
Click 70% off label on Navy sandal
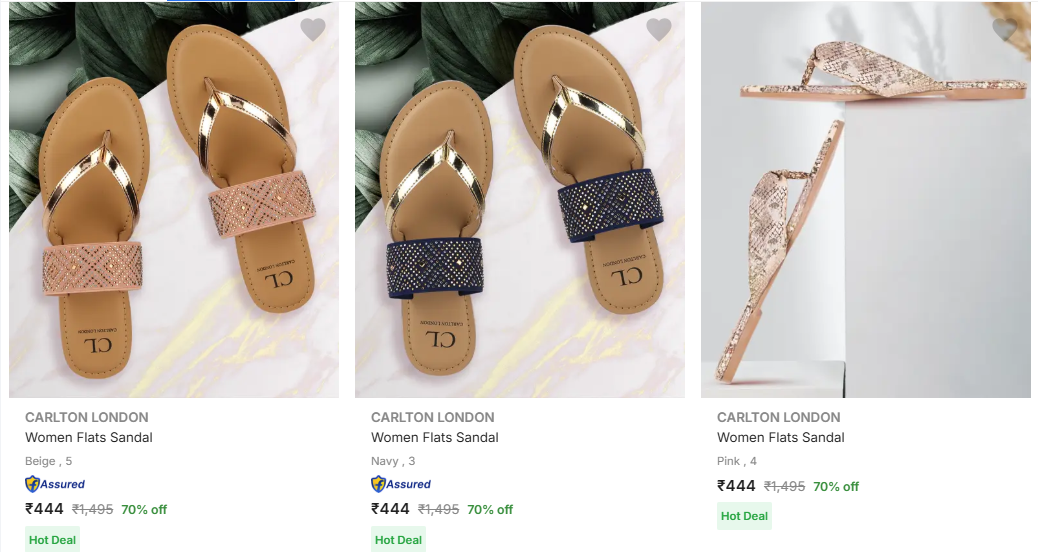pyautogui.click(x=490, y=509)
